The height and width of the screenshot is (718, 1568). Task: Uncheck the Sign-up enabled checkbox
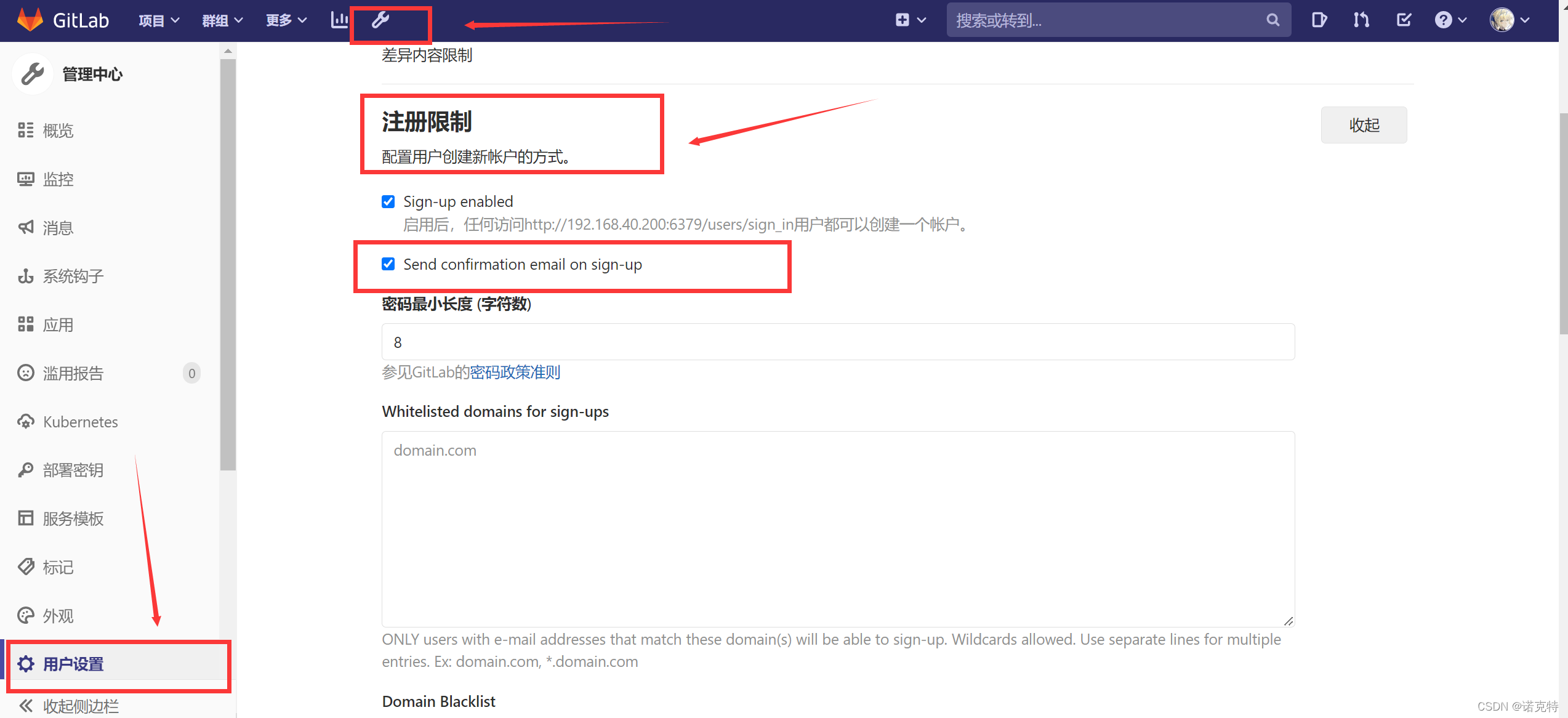tap(388, 202)
